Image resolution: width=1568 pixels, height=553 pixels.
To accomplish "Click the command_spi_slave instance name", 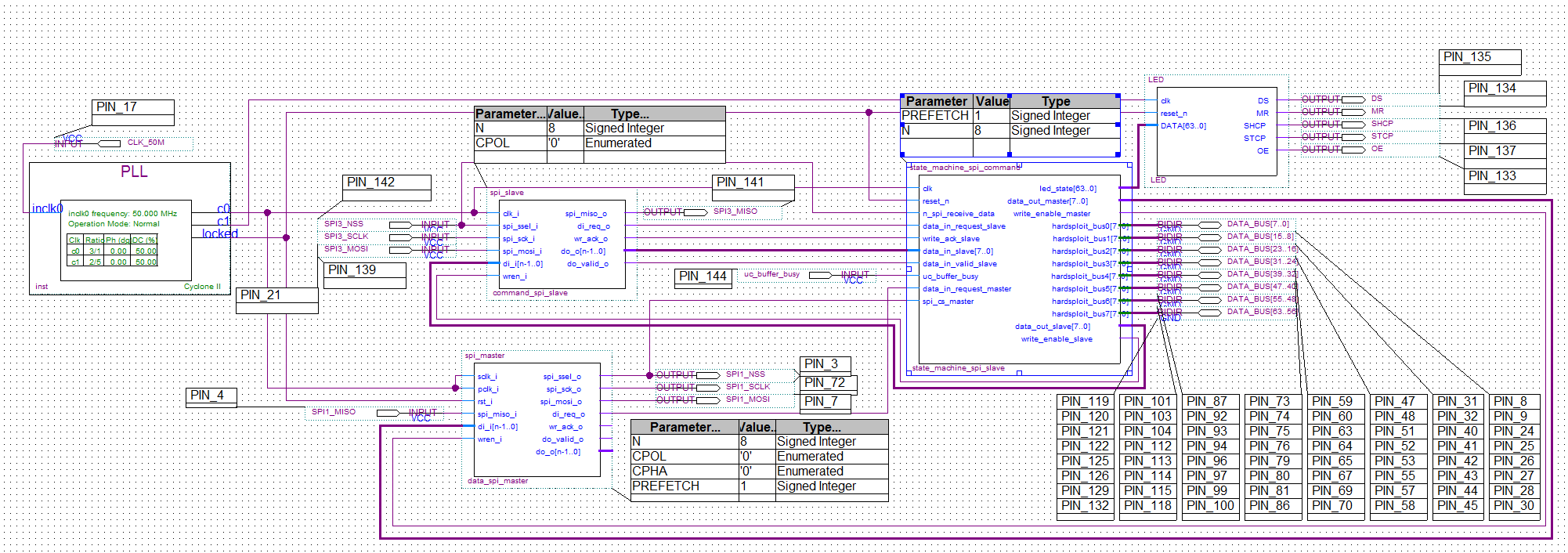I will click(530, 293).
